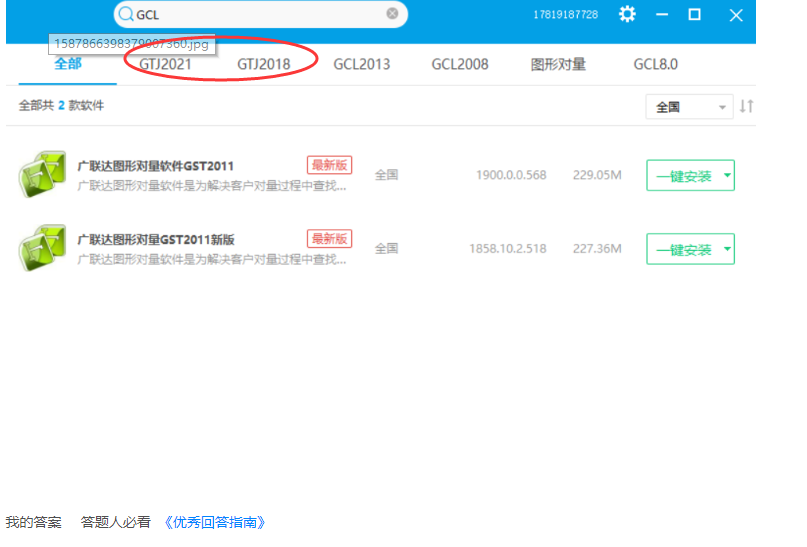The height and width of the screenshot is (547, 807).
Task: Maximize the software manager window
Action: (x=694, y=14)
